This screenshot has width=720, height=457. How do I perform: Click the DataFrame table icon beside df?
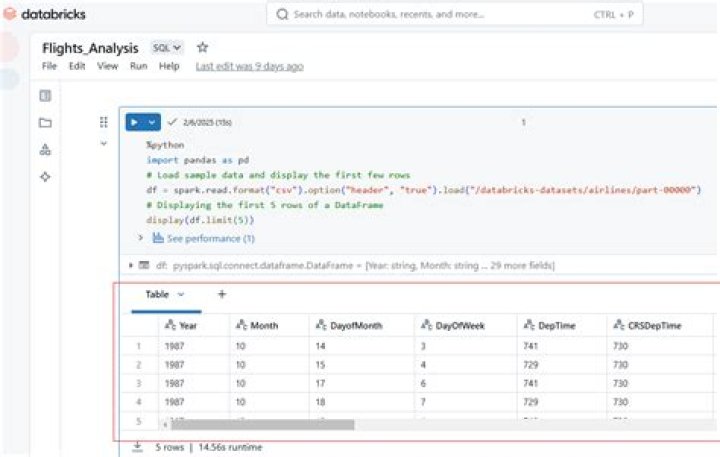tap(144, 265)
